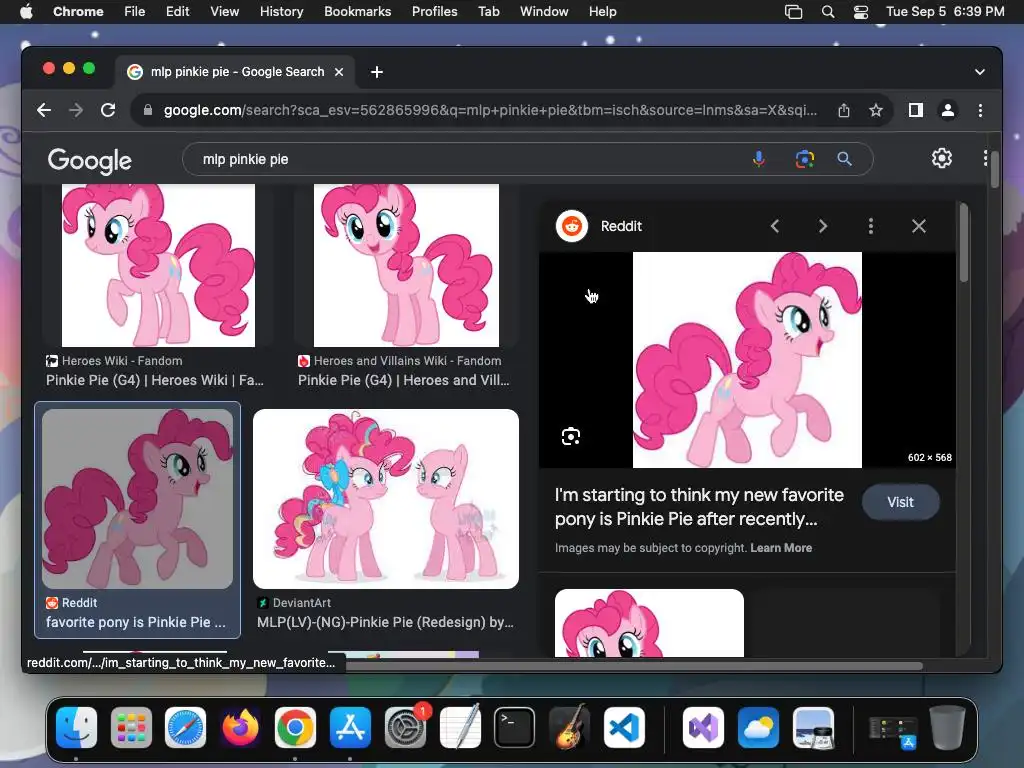Click the Google search text field
The image size is (1024, 768).
470,159
